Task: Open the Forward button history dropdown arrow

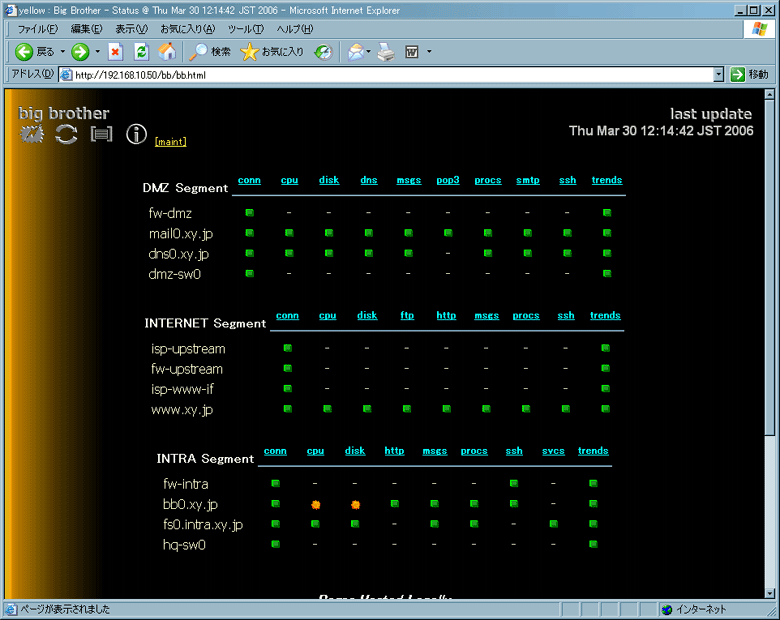Action: pos(97,52)
